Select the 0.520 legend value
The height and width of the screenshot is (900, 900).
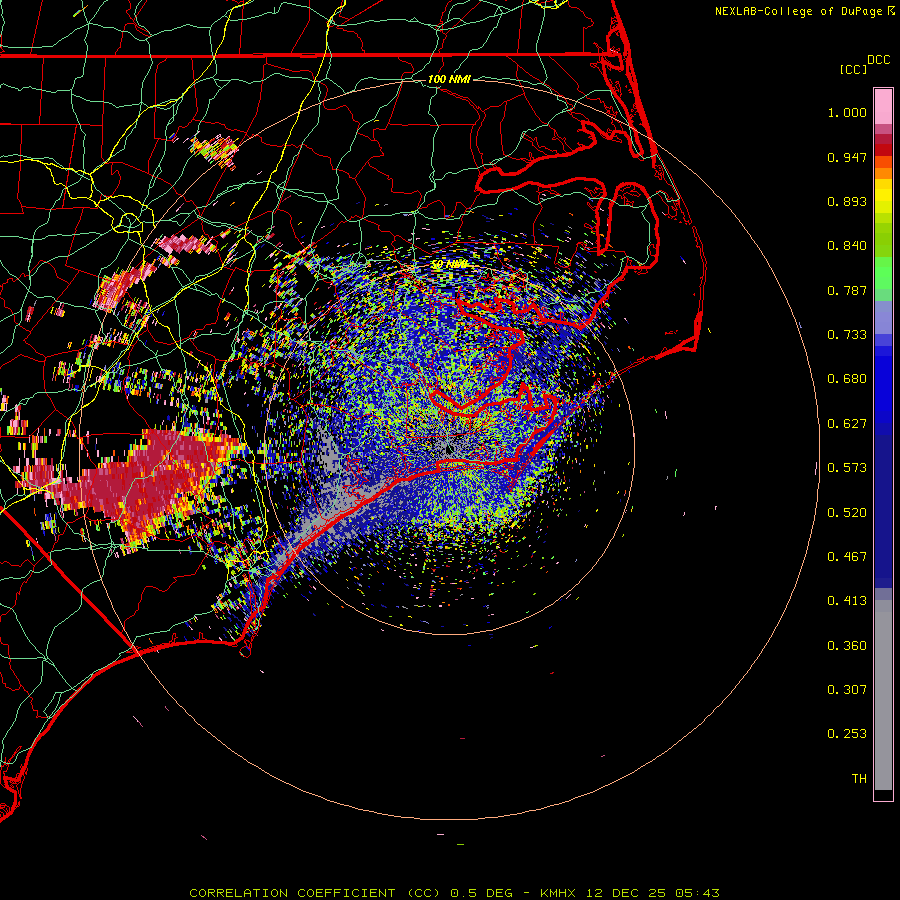click(847, 513)
